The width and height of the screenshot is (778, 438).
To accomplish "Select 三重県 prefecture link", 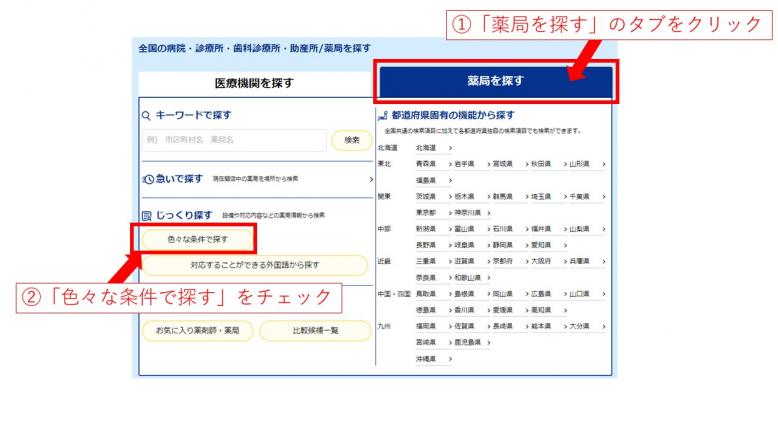I will (434, 261).
